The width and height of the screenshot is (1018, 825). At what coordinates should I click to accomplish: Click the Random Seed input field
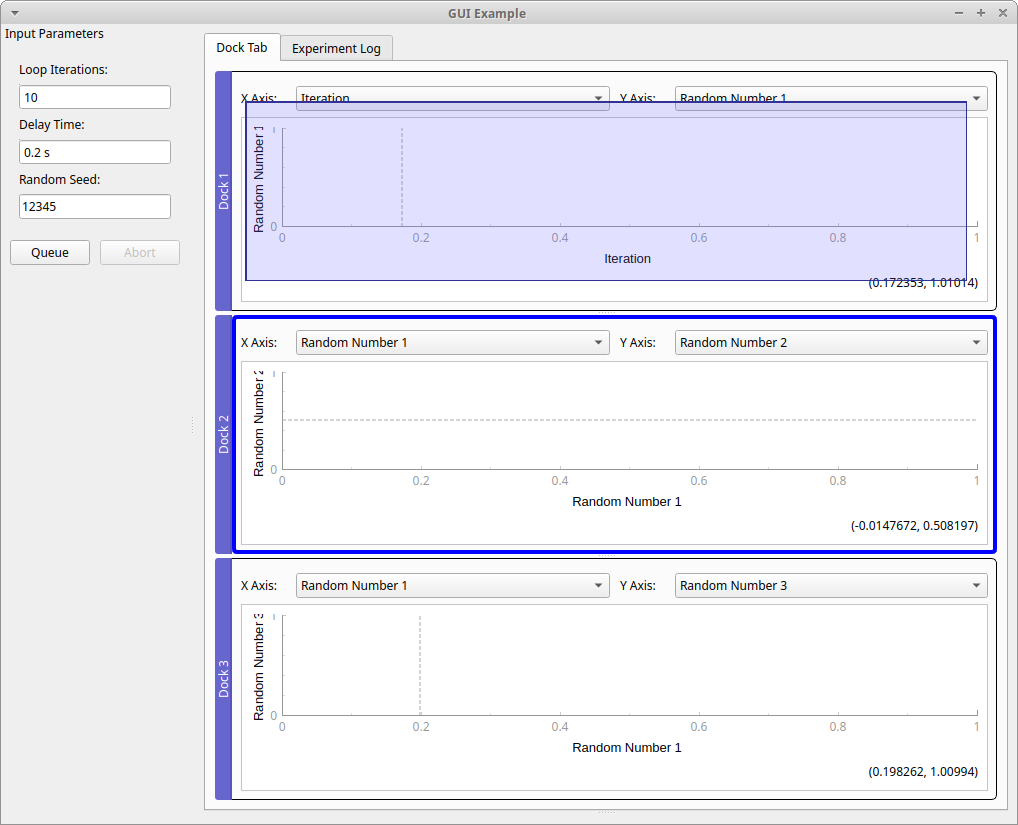click(95, 206)
